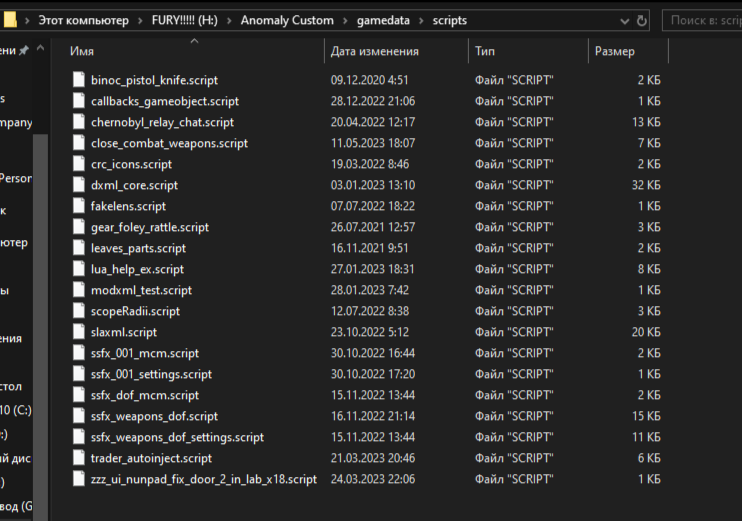This screenshot has width=742, height=521.
Task: Click the 10 (C:) drive in navigation pane
Action: (16, 410)
